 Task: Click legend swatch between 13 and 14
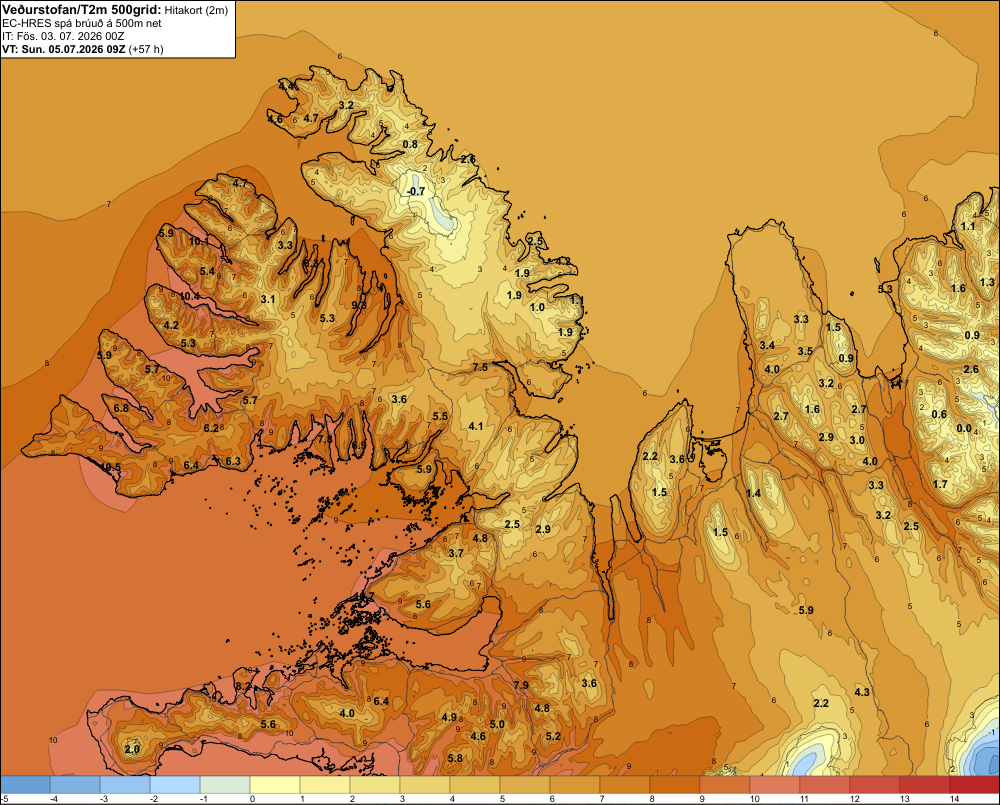coord(925,784)
